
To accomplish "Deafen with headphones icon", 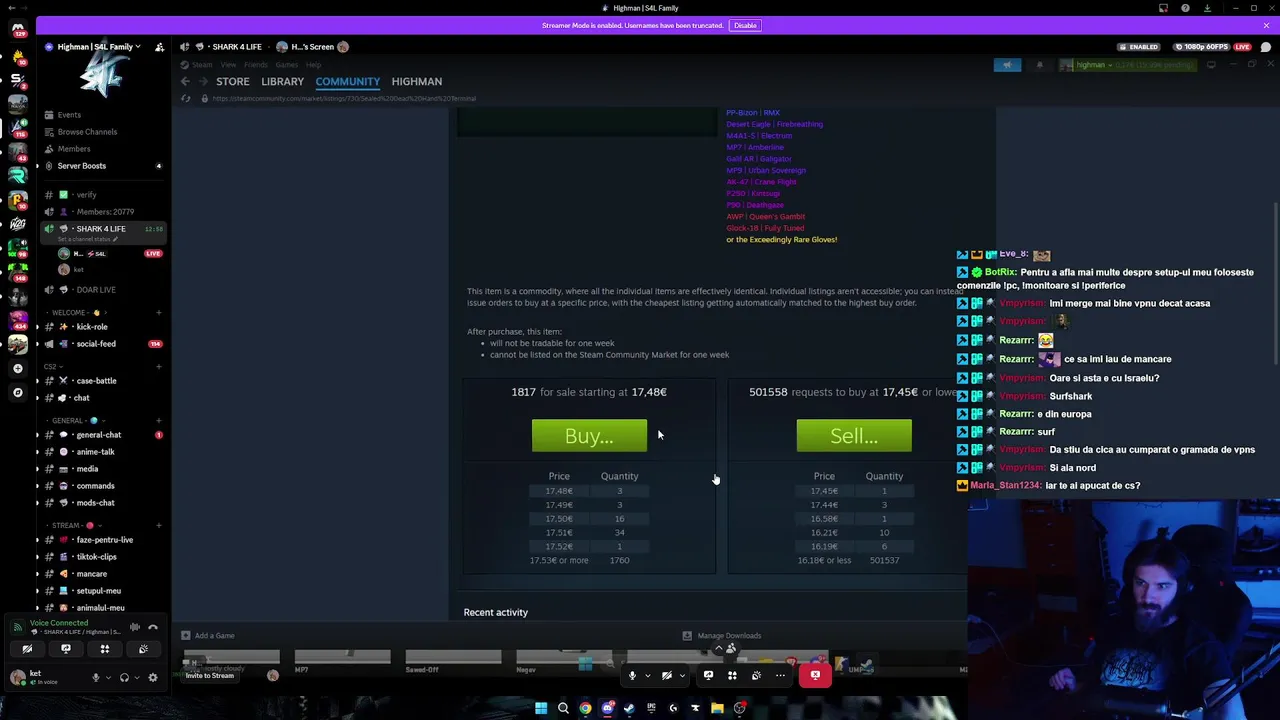I will pos(124,678).
